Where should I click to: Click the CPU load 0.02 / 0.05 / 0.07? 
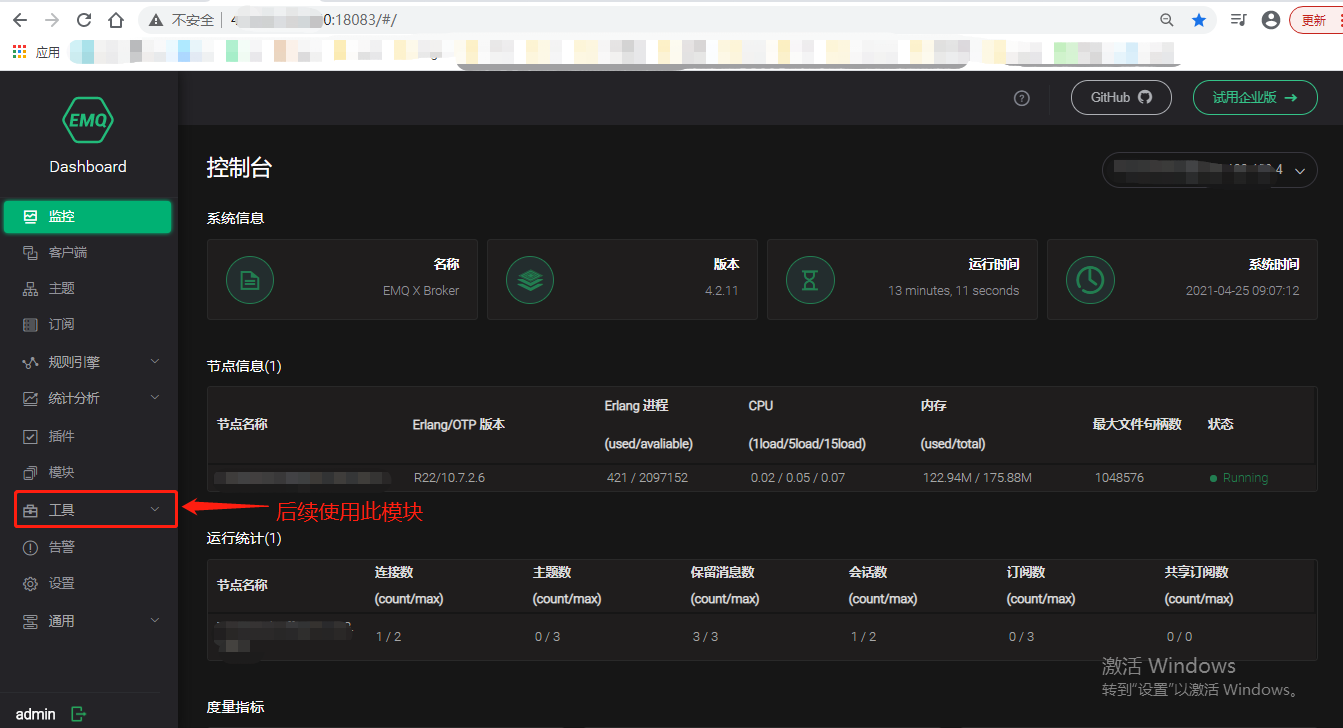(x=798, y=478)
